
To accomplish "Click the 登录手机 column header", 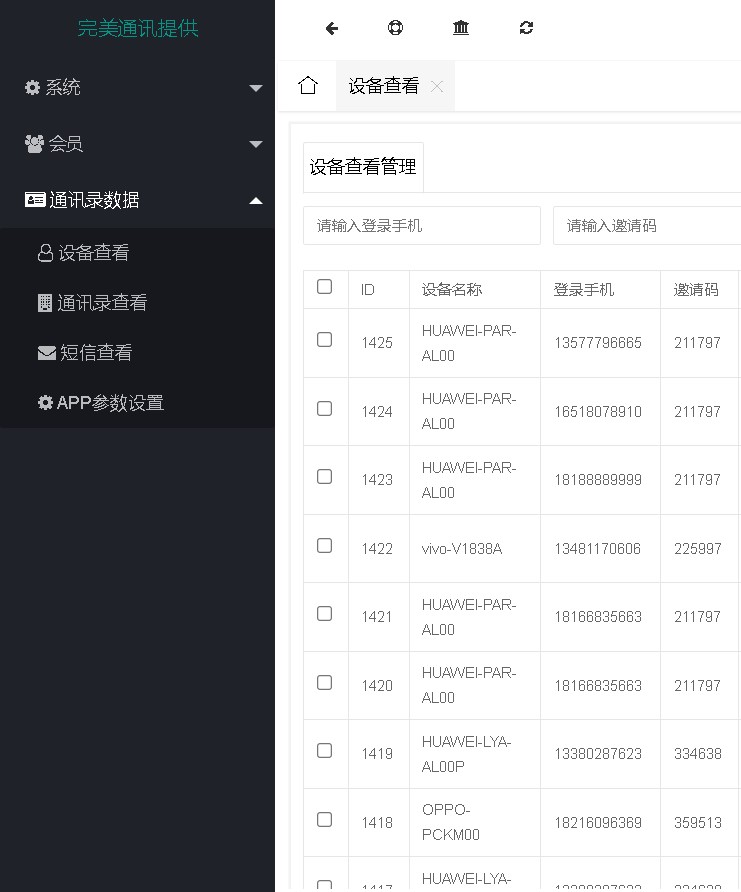I will point(583,290).
